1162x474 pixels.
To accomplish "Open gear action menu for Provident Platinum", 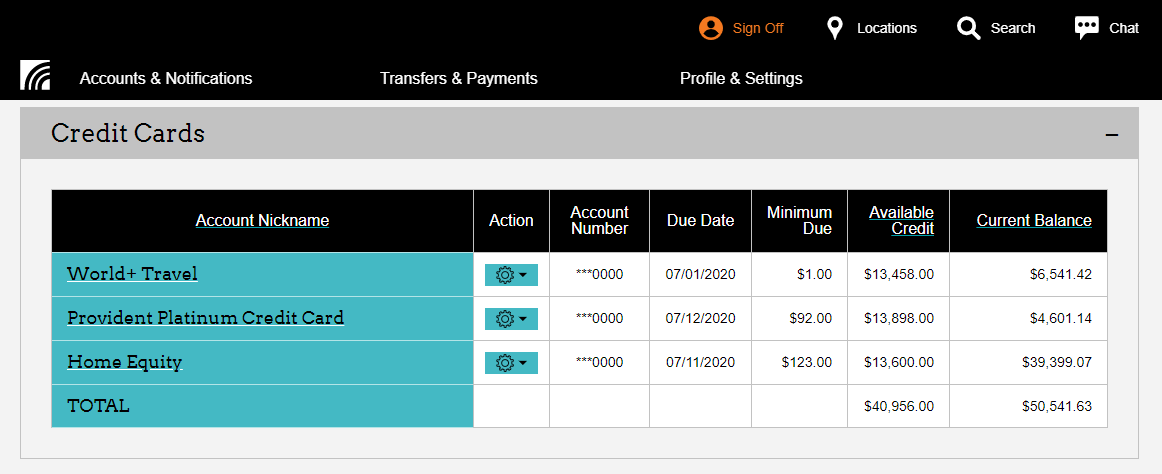I will point(511,319).
